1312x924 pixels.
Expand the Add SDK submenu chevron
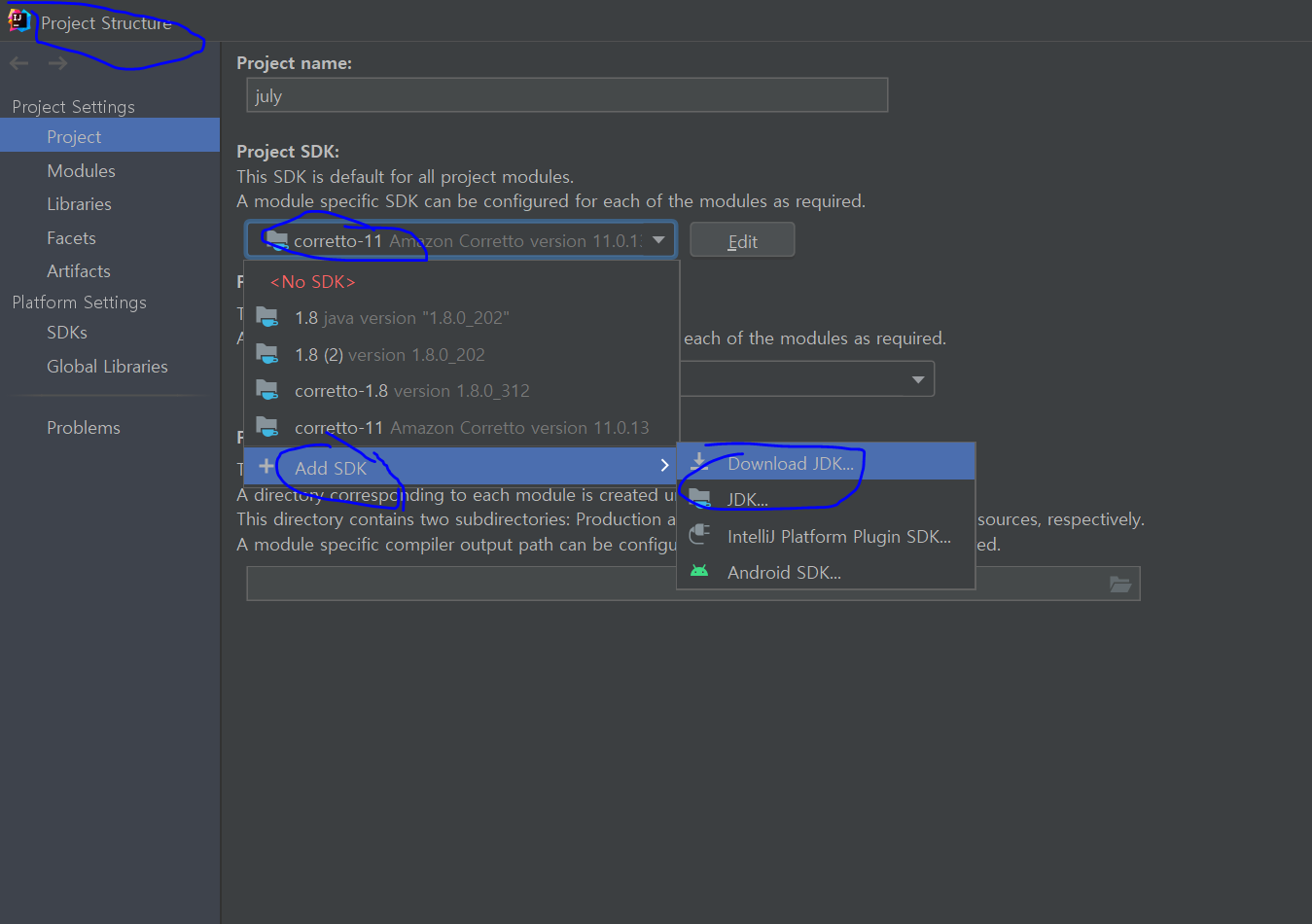coord(664,466)
